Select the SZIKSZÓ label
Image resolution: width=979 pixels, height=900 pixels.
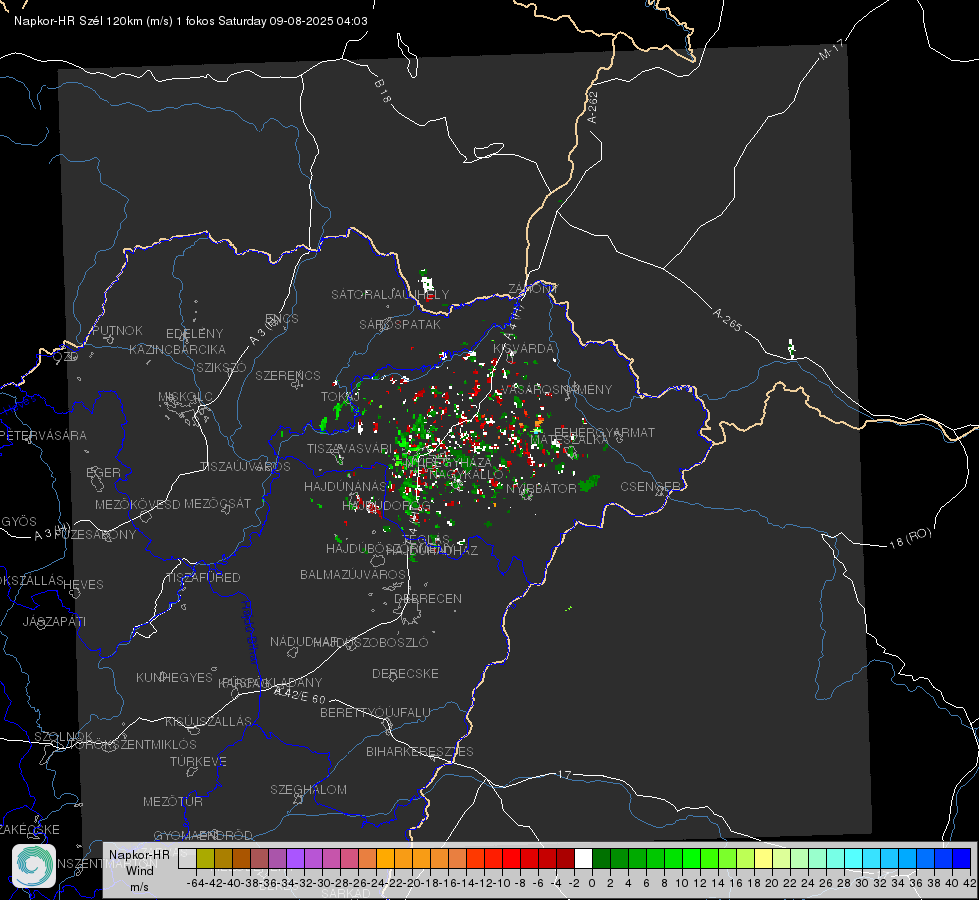pyautogui.click(x=221, y=367)
